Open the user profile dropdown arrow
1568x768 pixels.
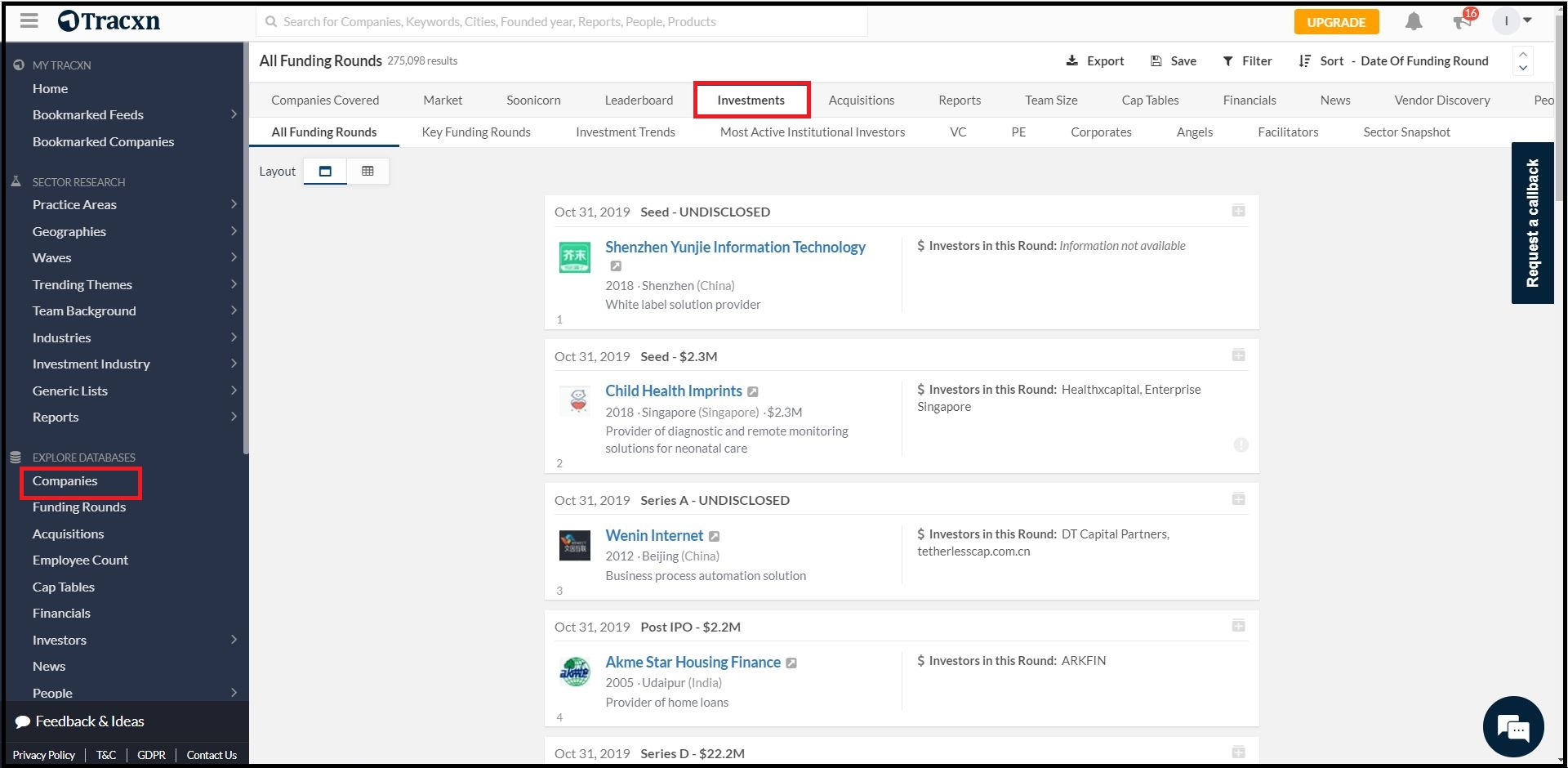click(x=1527, y=20)
